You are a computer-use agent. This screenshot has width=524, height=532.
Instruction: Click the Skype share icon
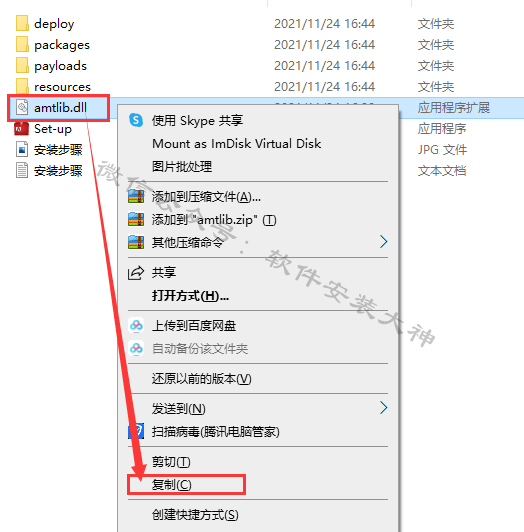(136, 120)
